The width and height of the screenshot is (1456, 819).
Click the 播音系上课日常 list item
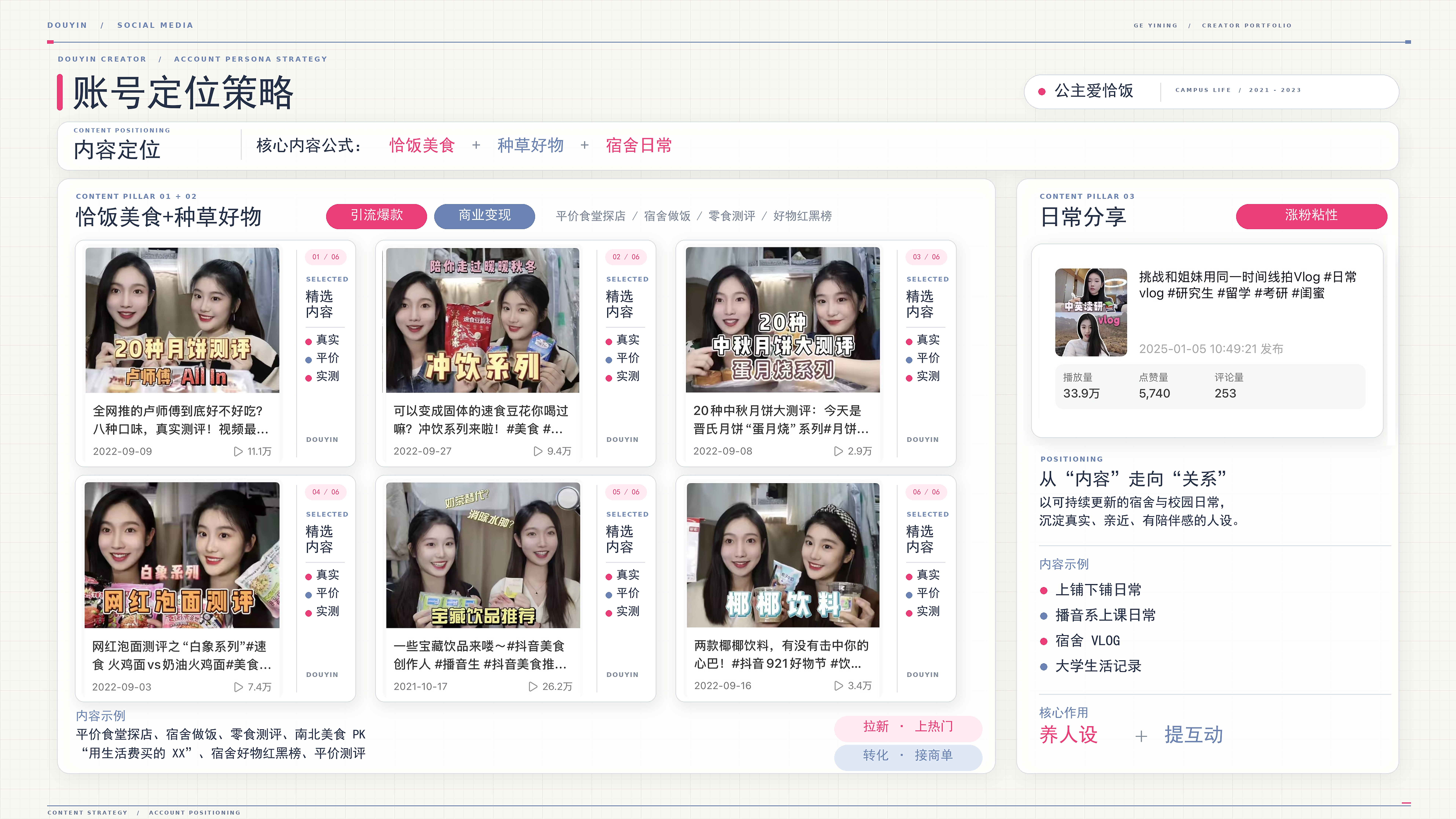coord(1106,616)
